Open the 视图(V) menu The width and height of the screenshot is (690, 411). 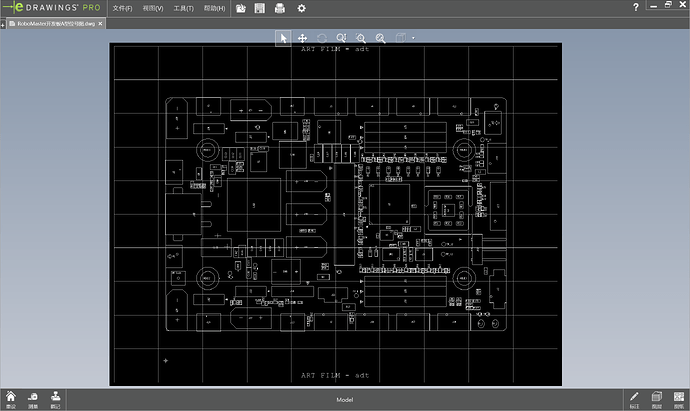[153, 8]
